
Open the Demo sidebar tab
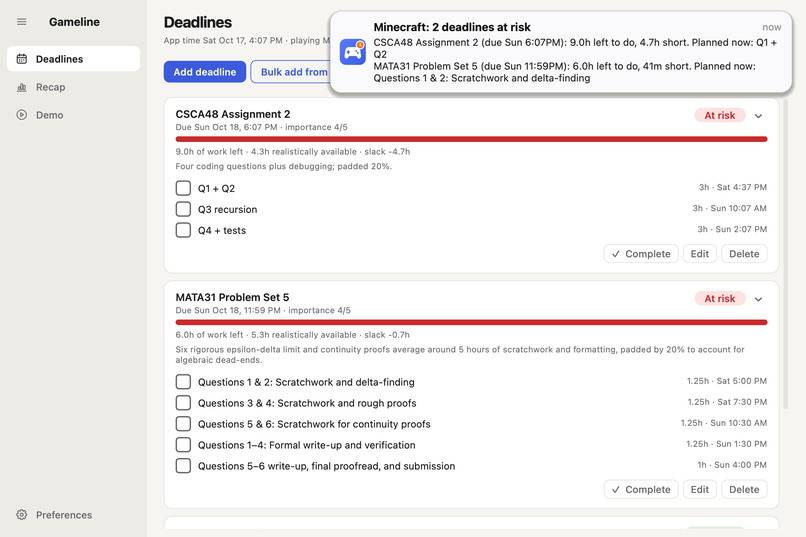pyautogui.click(x=74, y=115)
